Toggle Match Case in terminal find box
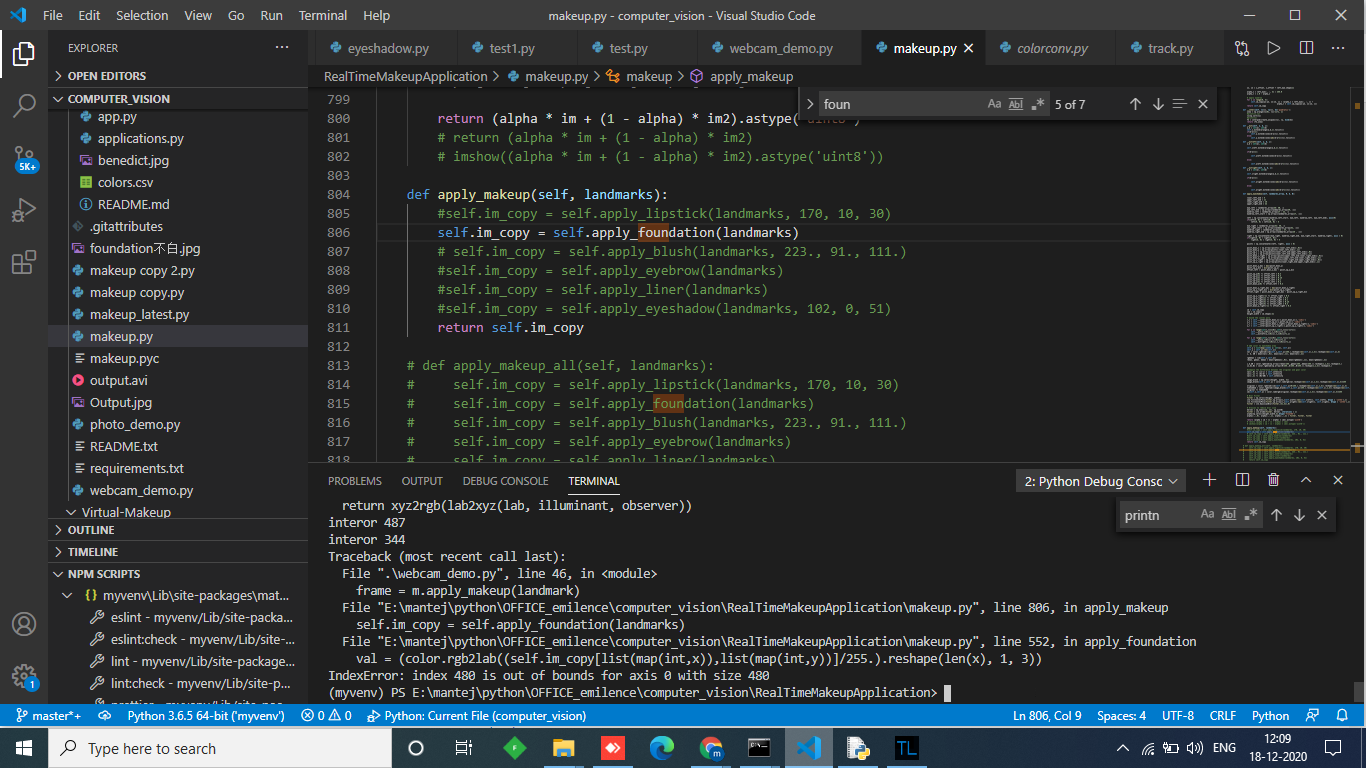 pyautogui.click(x=1207, y=515)
